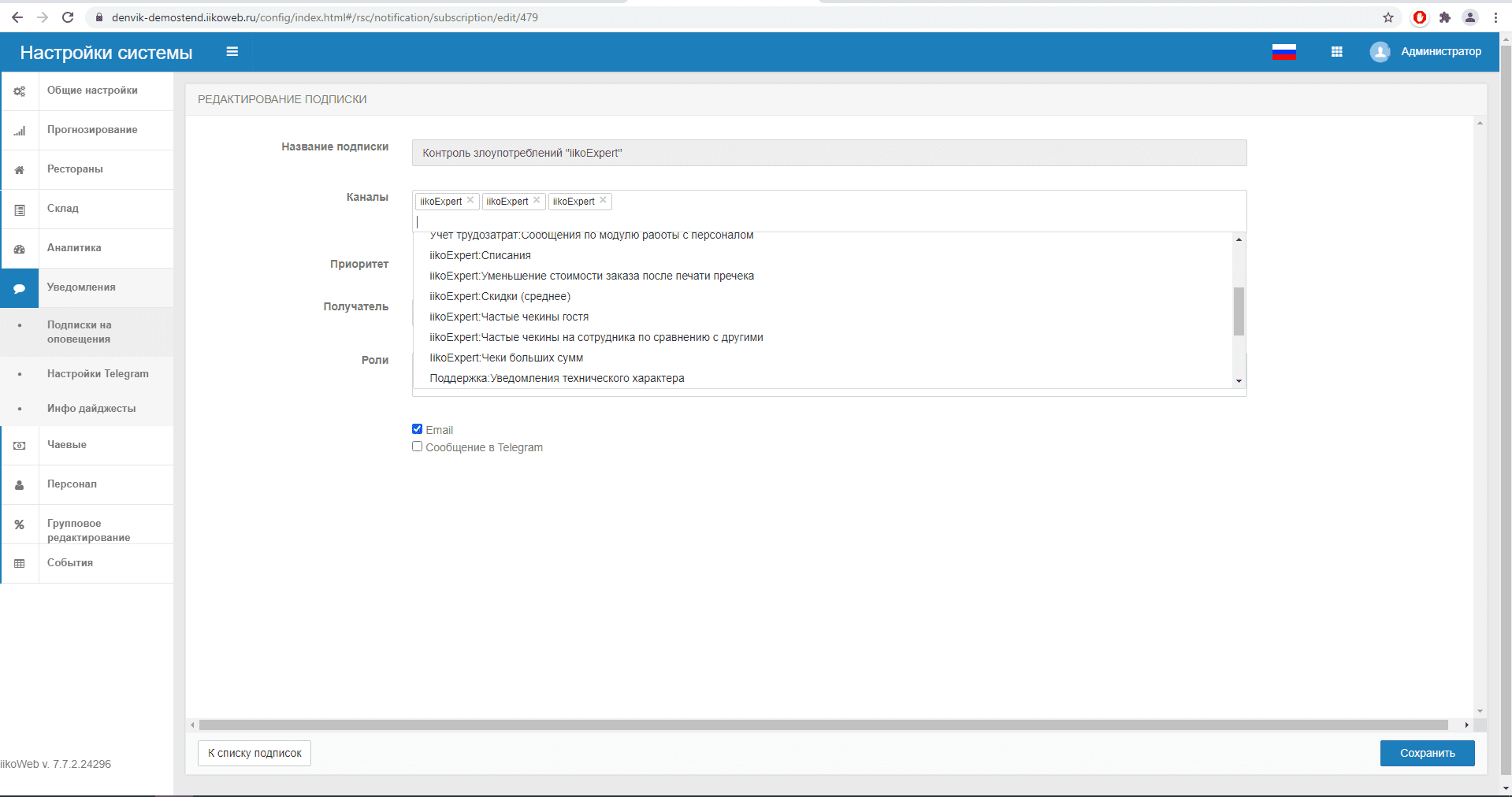
Task: Open Прогнозирование menu section
Action: tap(92, 130)
